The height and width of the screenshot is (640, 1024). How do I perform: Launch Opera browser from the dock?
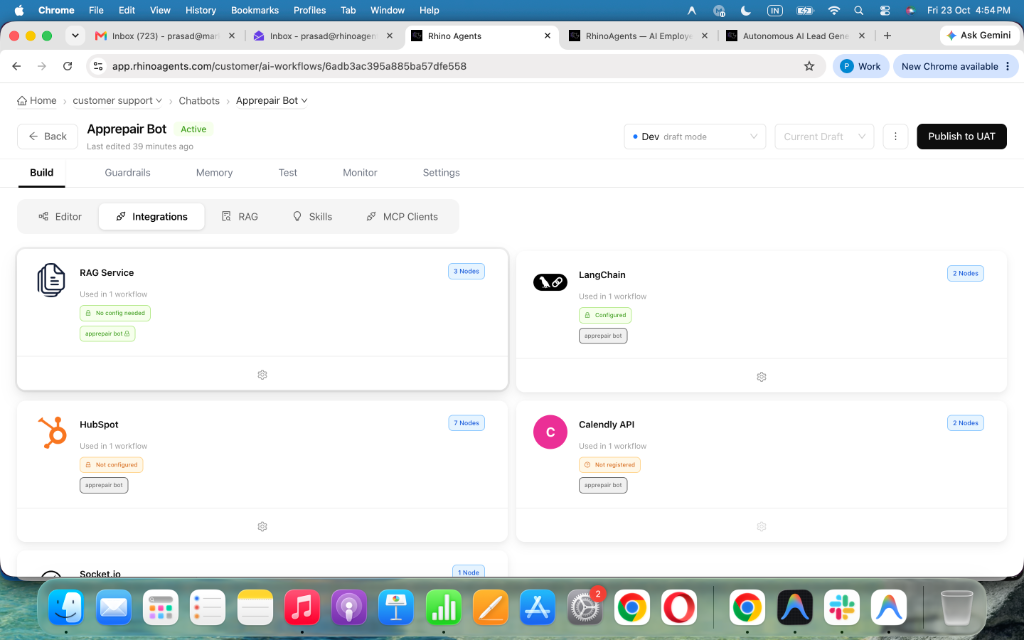point(679,607)
